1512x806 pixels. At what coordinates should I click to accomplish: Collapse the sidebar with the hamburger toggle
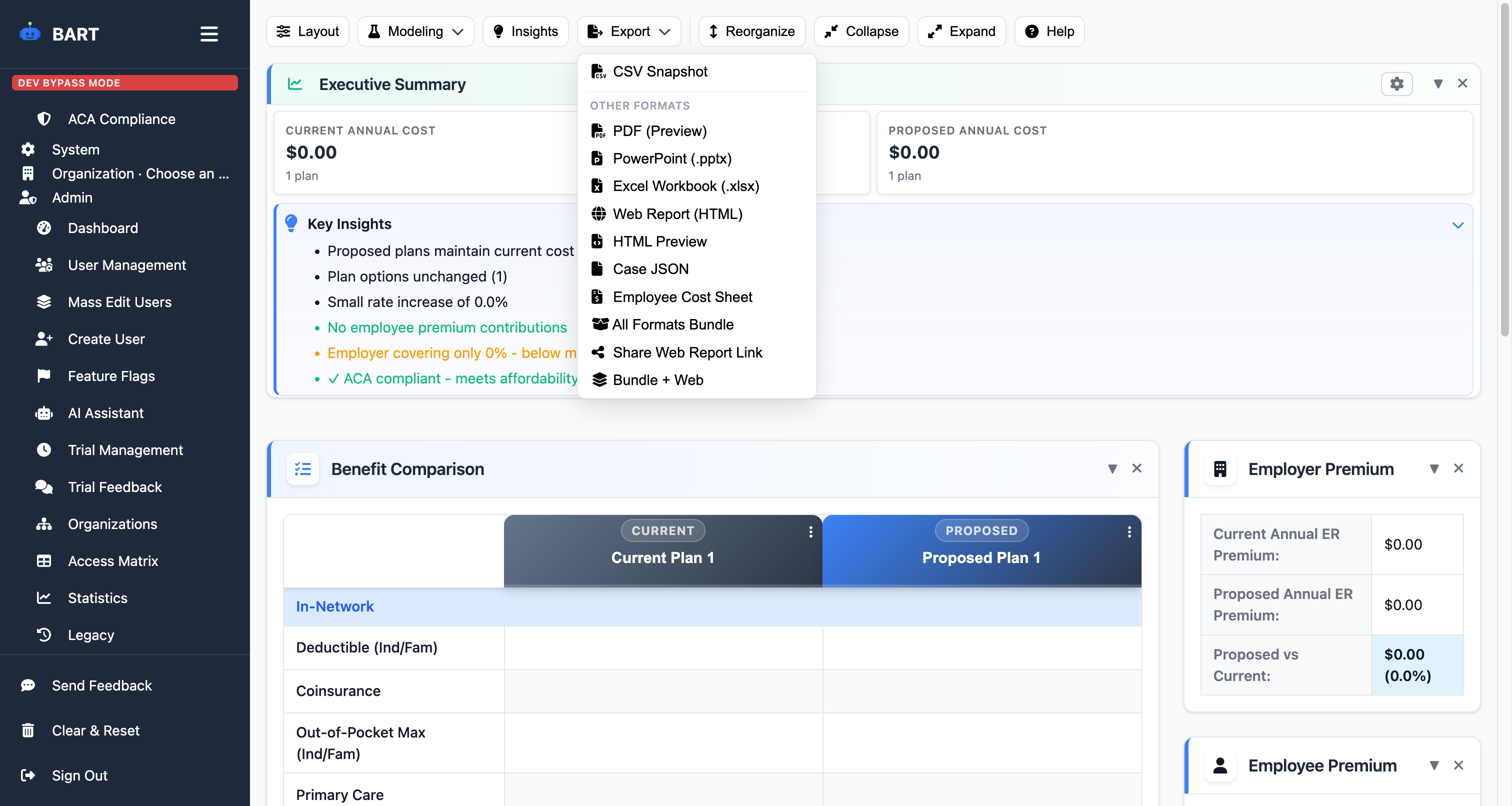coord(209,34)
